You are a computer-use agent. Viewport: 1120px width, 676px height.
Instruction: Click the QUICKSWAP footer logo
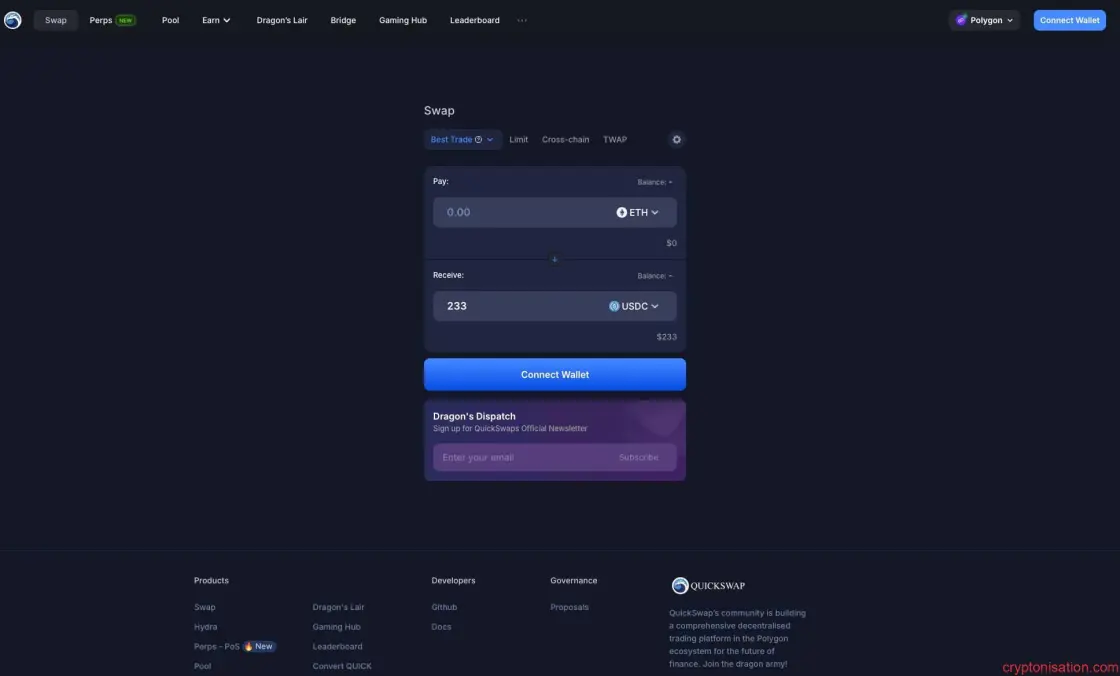tap(708, 585)
